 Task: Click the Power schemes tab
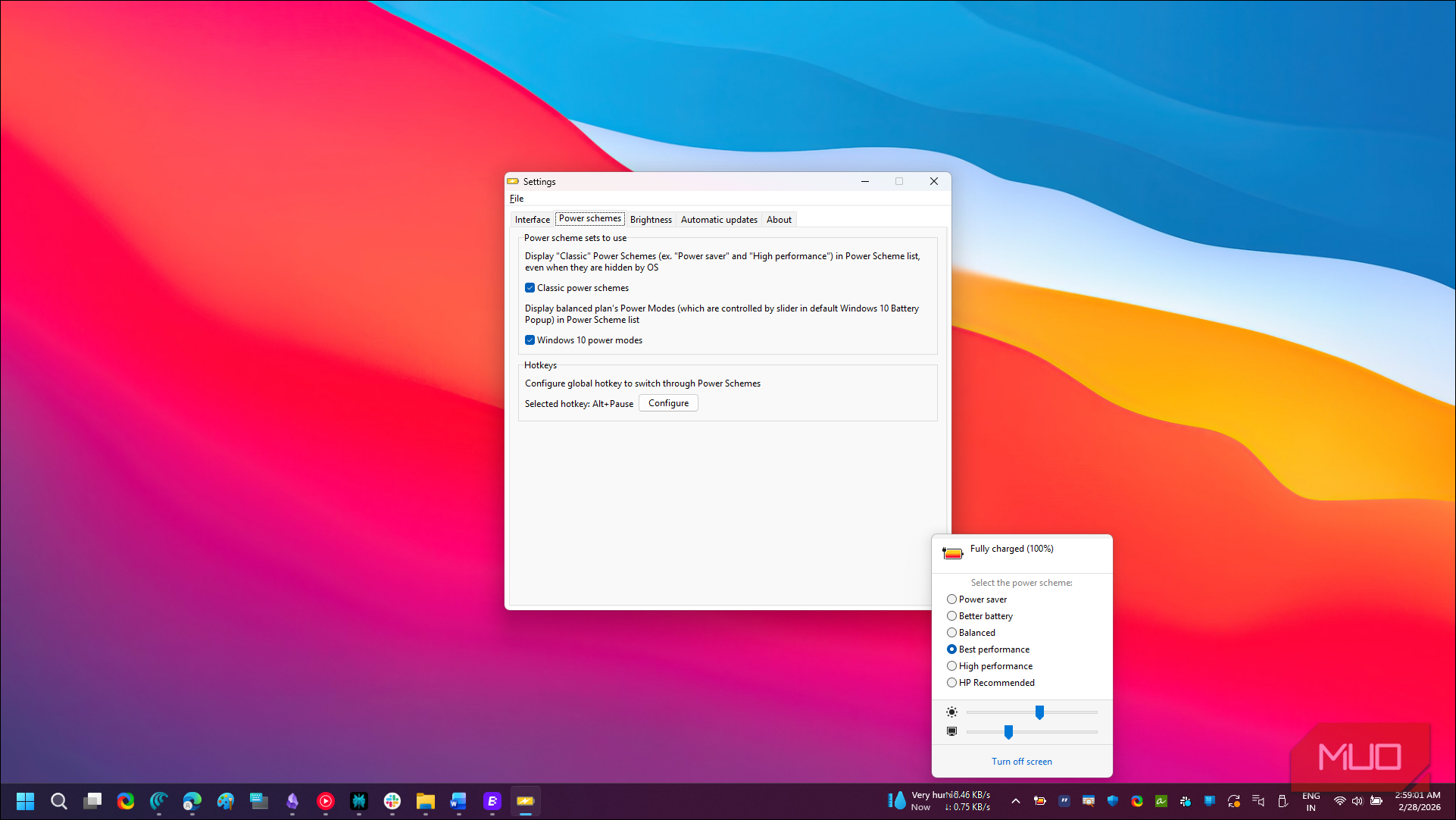tap(590, 218)
